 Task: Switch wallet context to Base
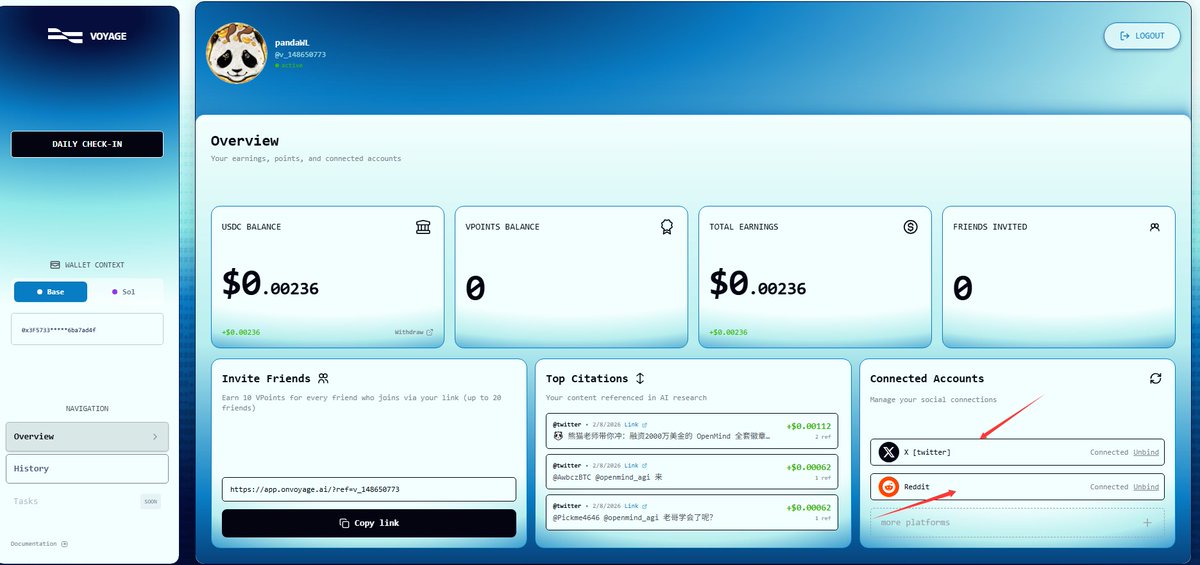point(50,292)
